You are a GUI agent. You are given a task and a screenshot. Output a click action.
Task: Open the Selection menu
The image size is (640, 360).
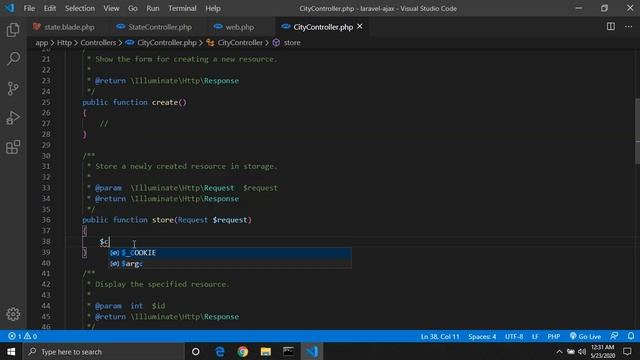point(80,8)
